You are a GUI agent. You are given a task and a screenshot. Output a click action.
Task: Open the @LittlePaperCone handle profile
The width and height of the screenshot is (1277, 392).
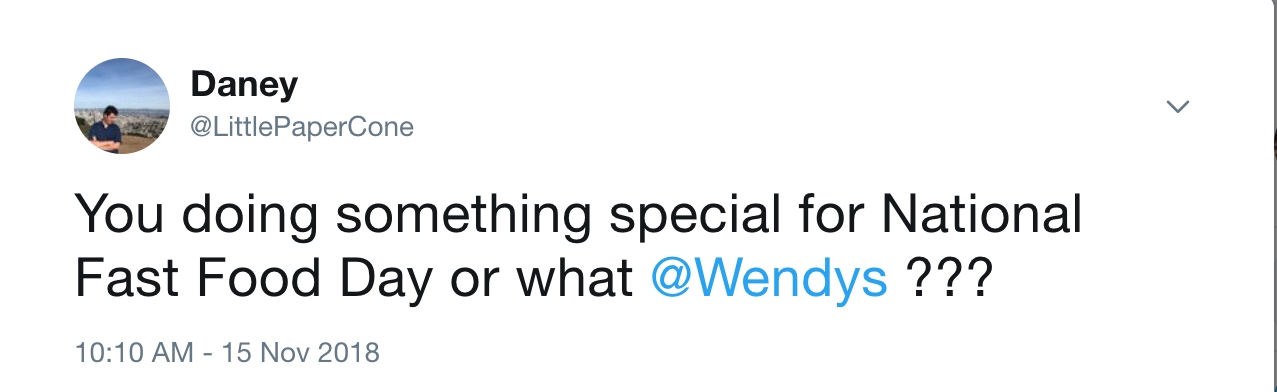(302, 127)
